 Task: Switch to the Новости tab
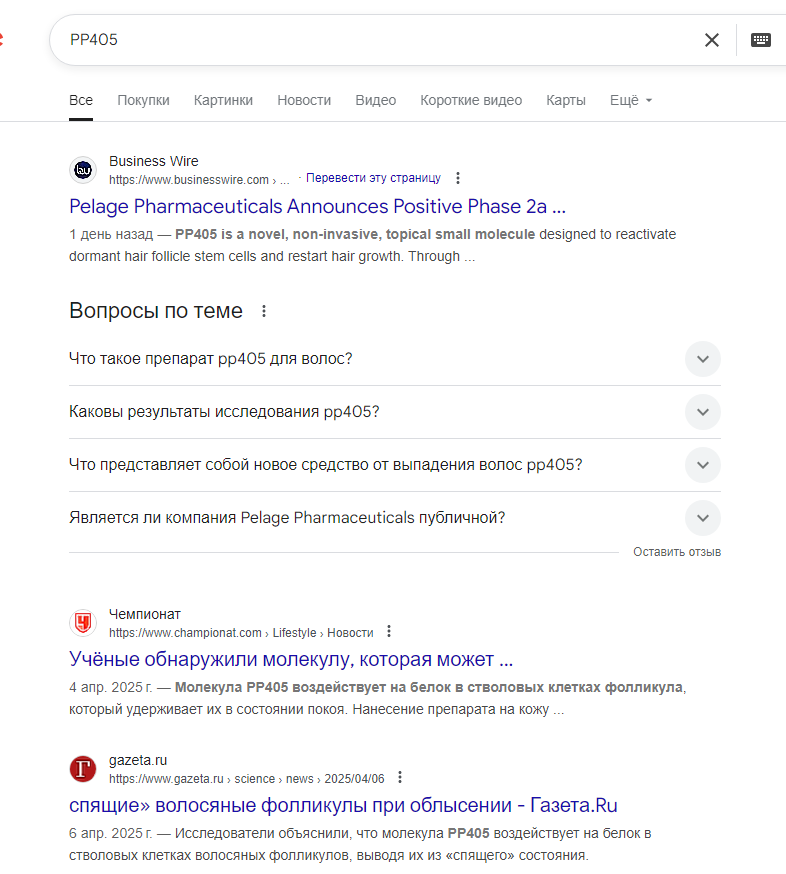pos(304,100)
